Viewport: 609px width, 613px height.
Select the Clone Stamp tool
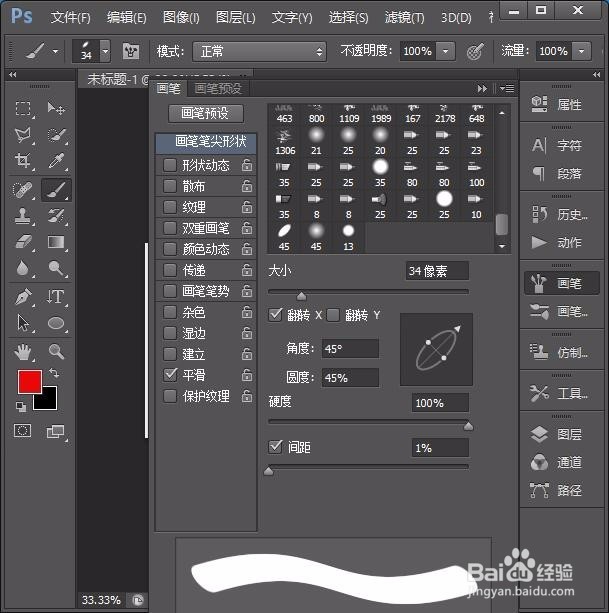coord(23,216)
